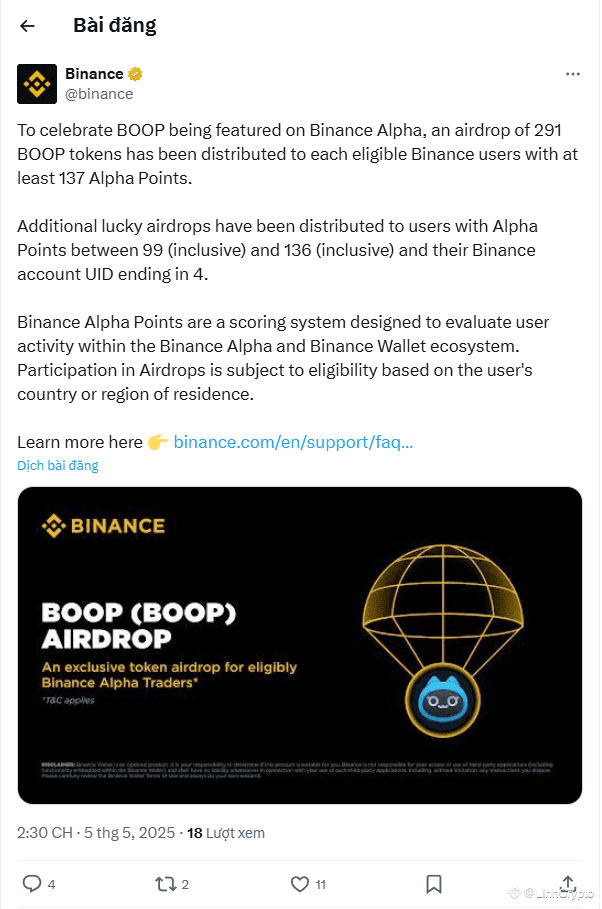This screenshot has width=602, height=909.
Task: Click the gold verified badge next to Binance
Action: [135, 73]
